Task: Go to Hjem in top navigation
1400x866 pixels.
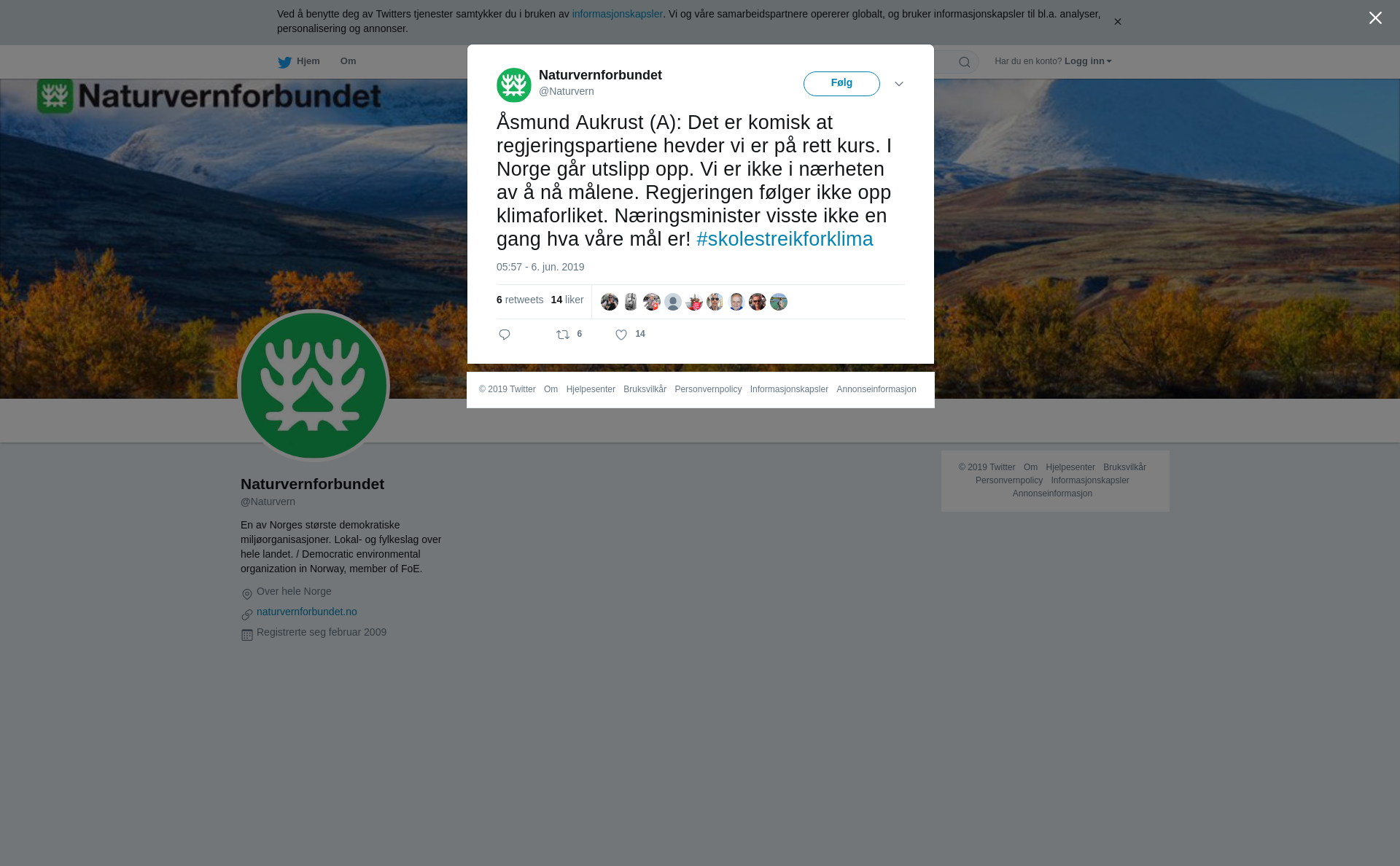Action: 308,61
